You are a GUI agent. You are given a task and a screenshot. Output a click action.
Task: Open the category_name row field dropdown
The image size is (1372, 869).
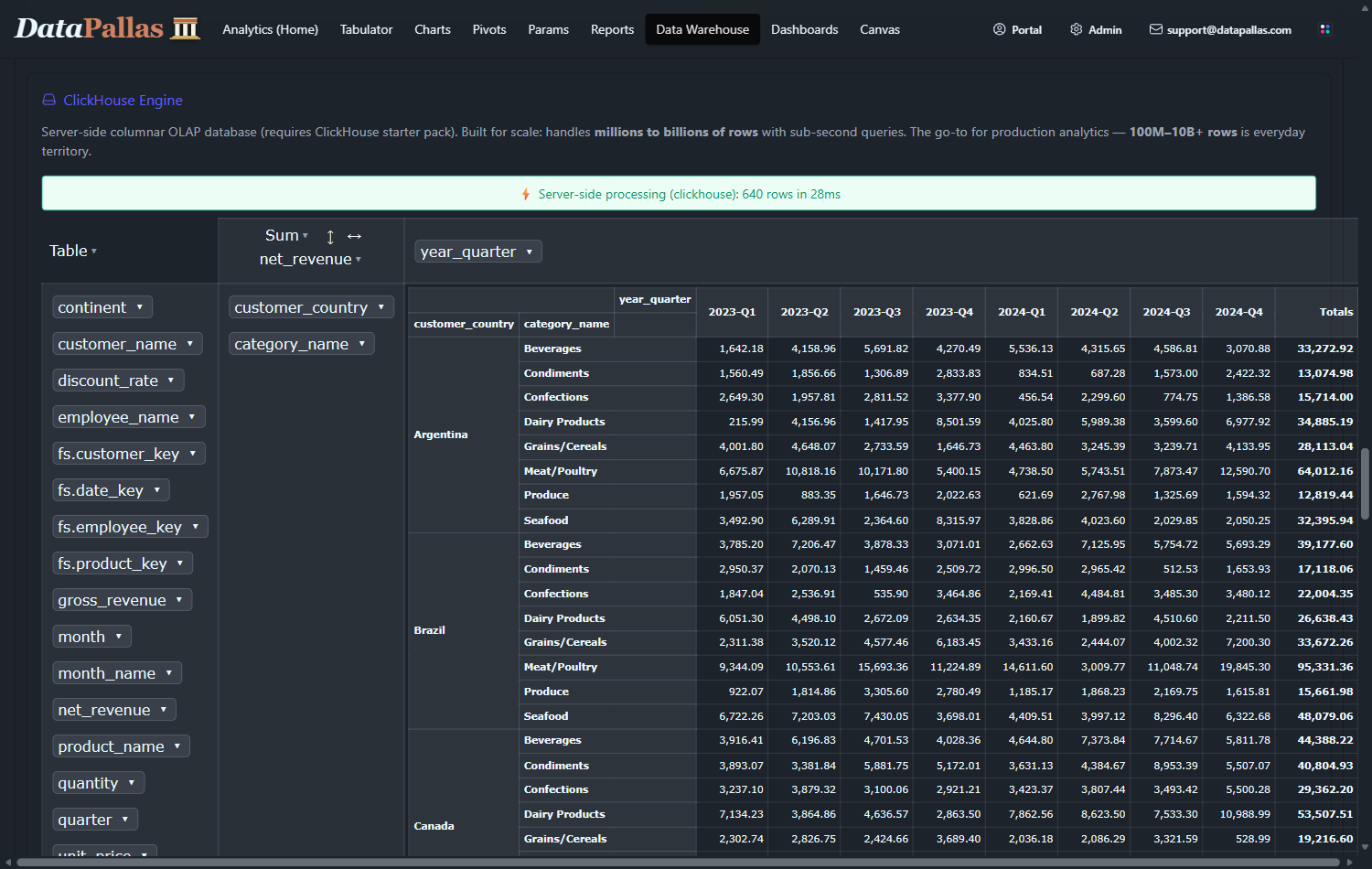tap(301, 344)
